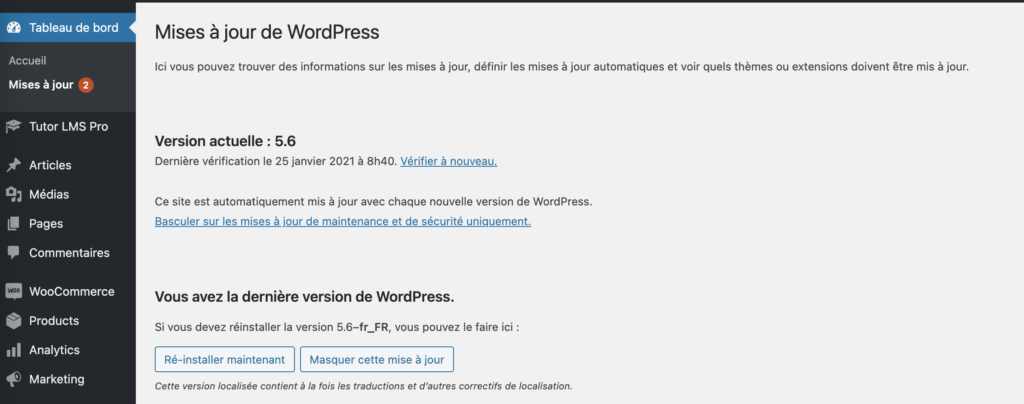This screenshot has height=404, width=1024.
Task: Click the Vérifier à nouveau link
Action: click(449, 161)
